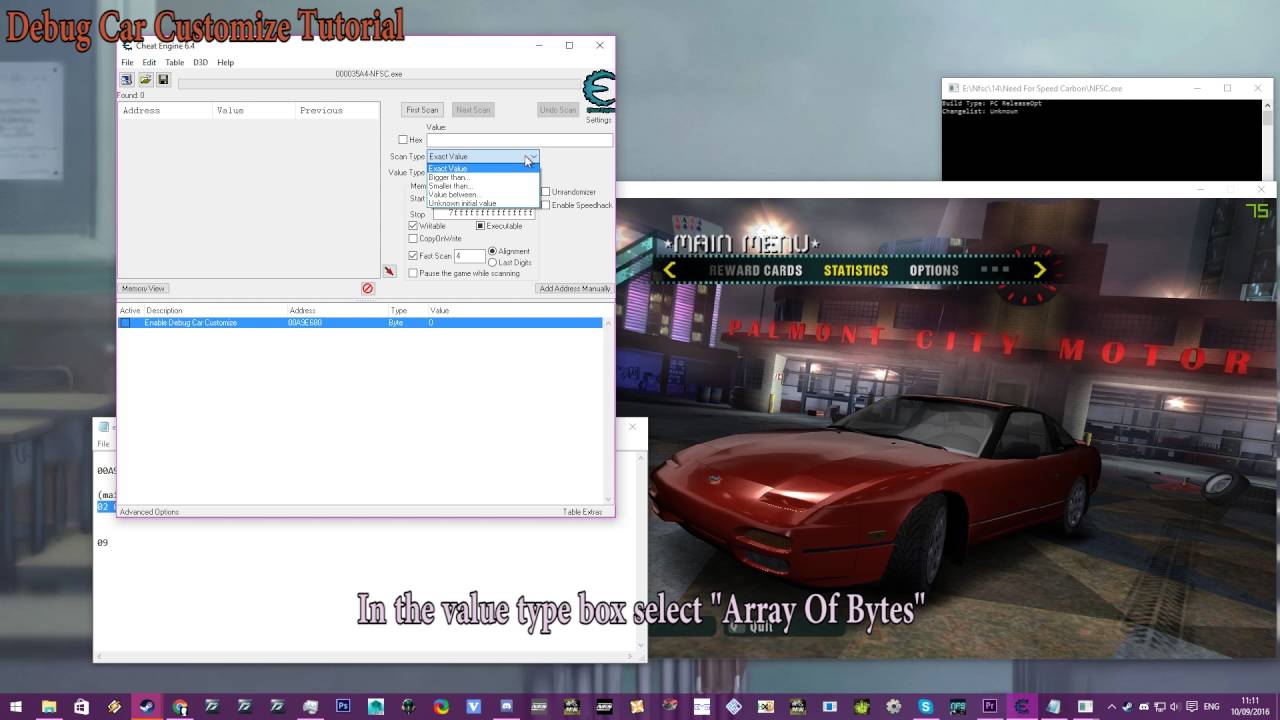Click the red clear address list icon
Screen dimensions: 1280x720
[x=367, y=288]
